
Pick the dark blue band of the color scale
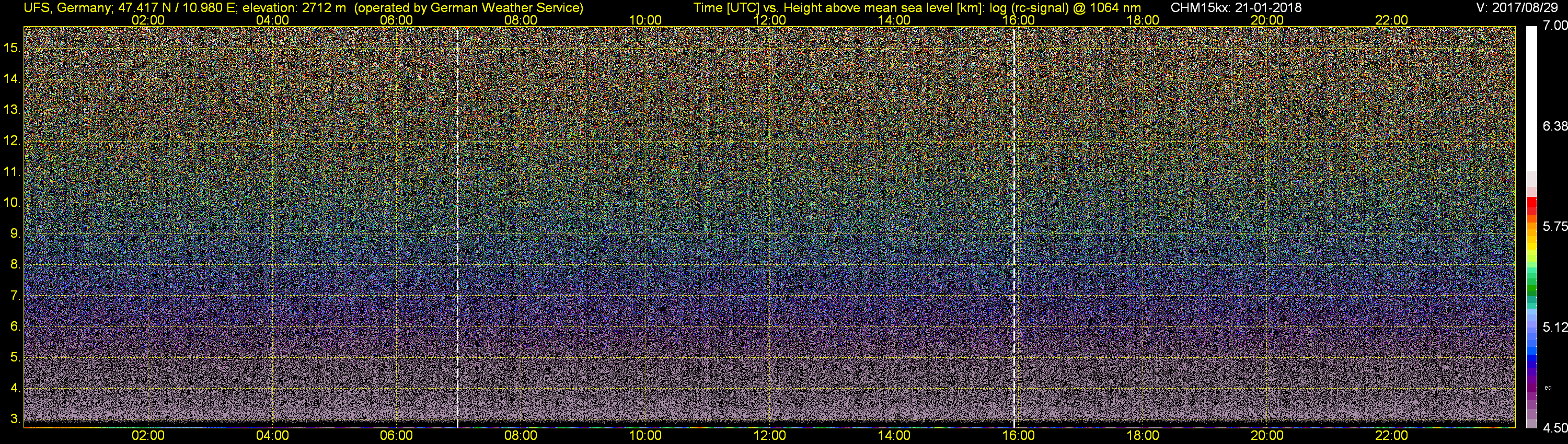[1531, 363]
